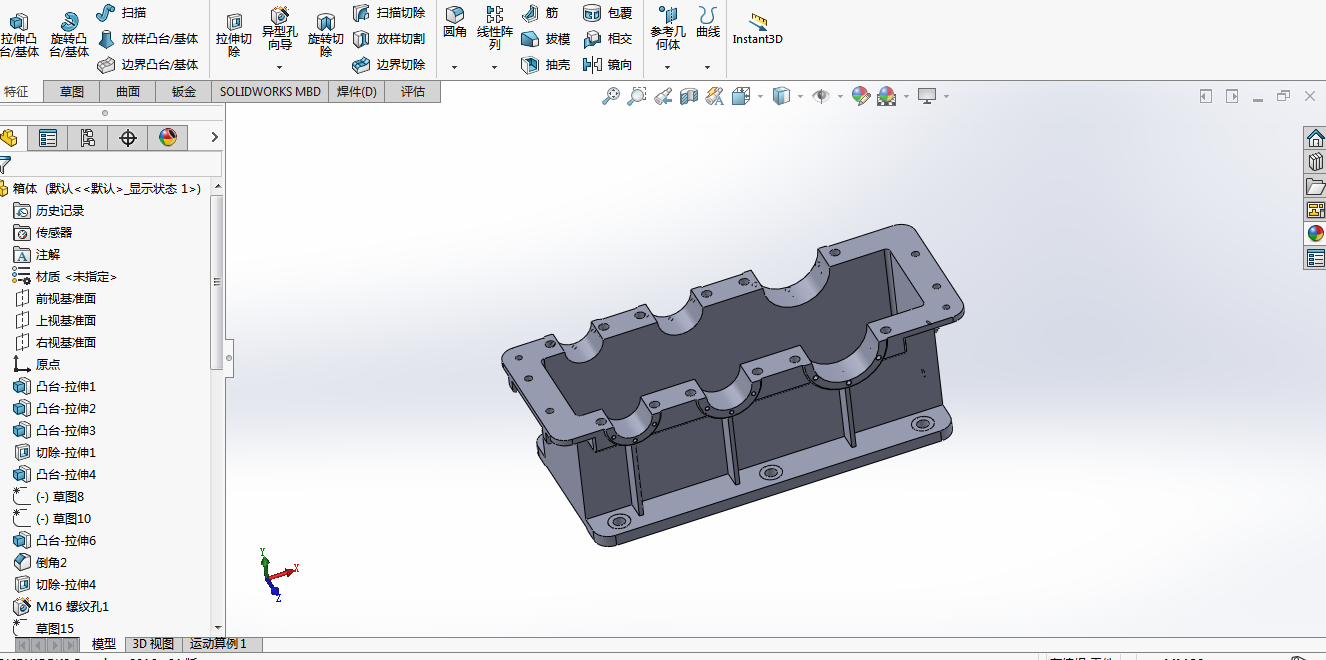Click the Swept Boss (扫描) tool
This screenshot has width=1326, height=660.
point(122,12)
